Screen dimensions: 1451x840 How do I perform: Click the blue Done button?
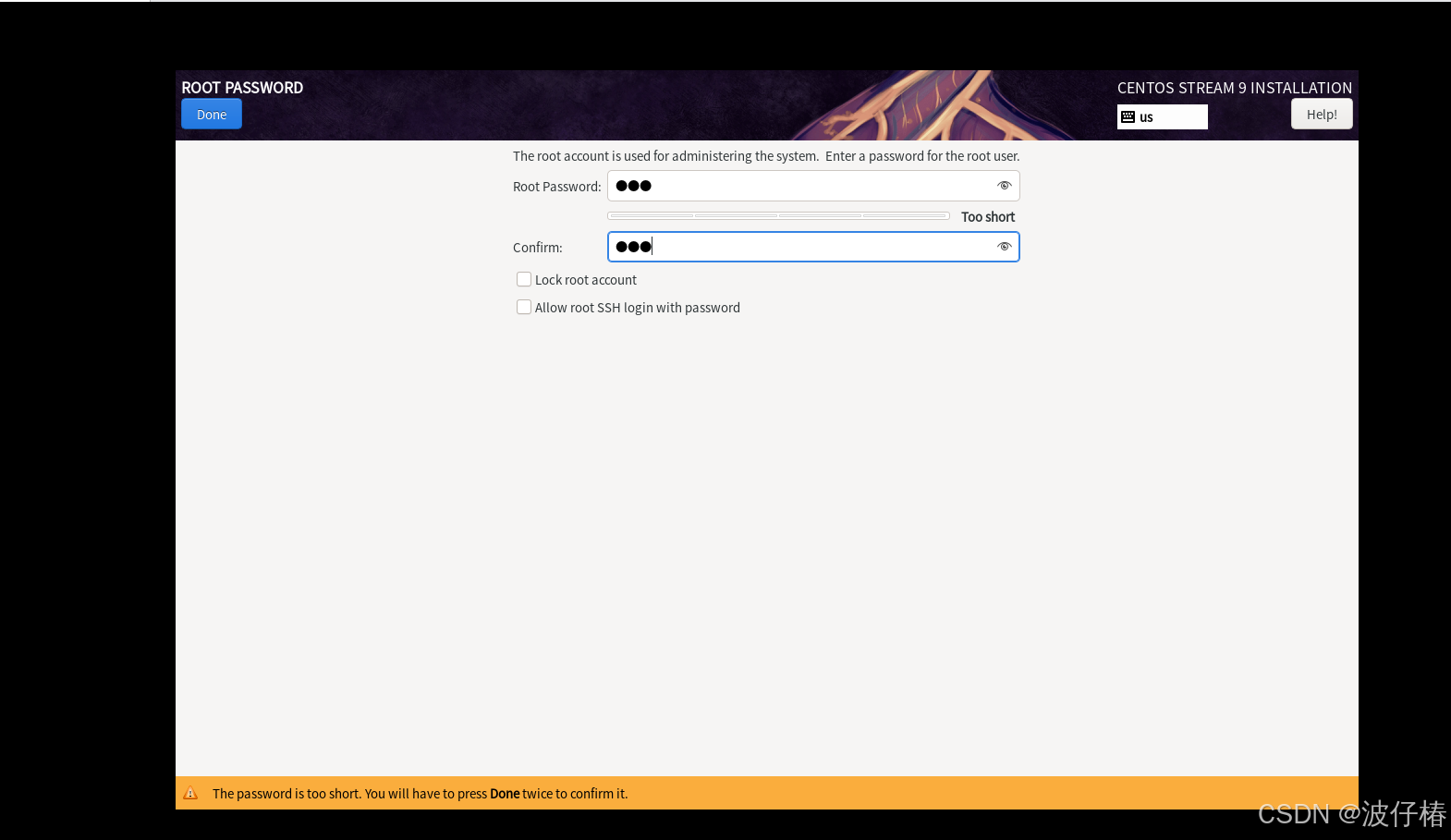tap(212, 115)
